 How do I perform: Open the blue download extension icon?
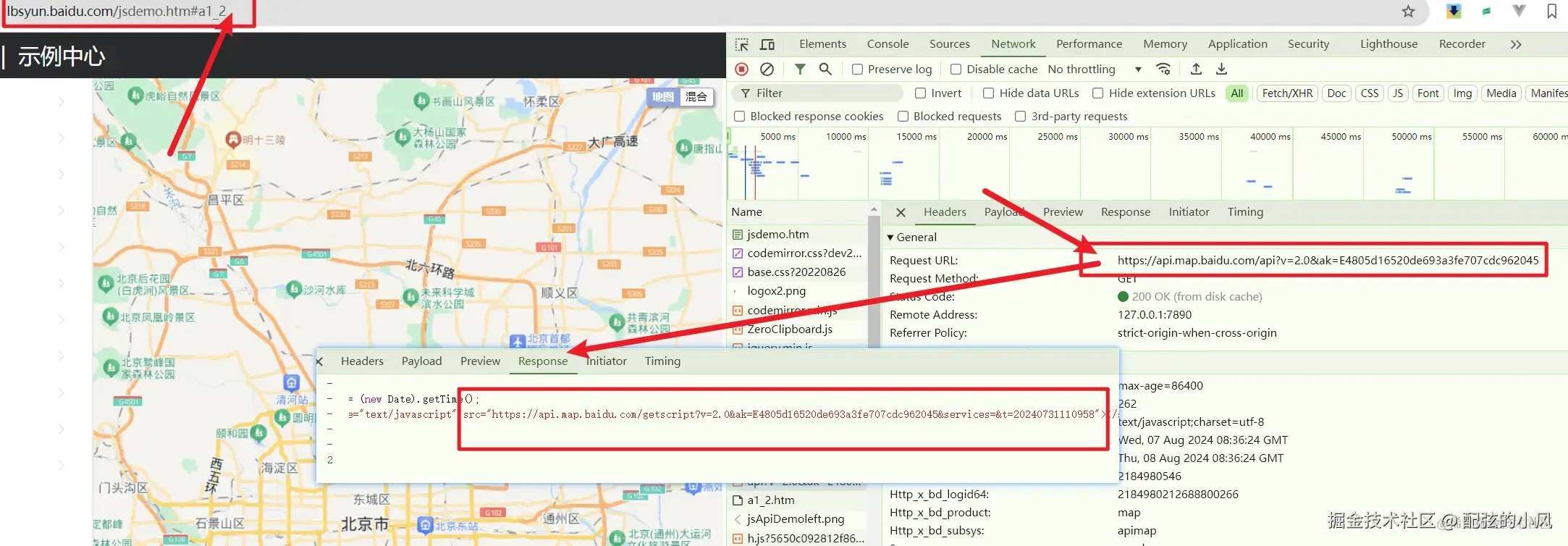1454,11
